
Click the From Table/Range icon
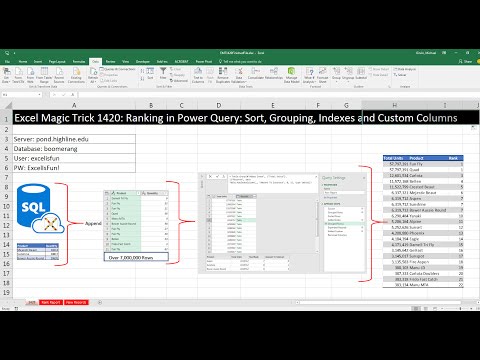[44, 75]
